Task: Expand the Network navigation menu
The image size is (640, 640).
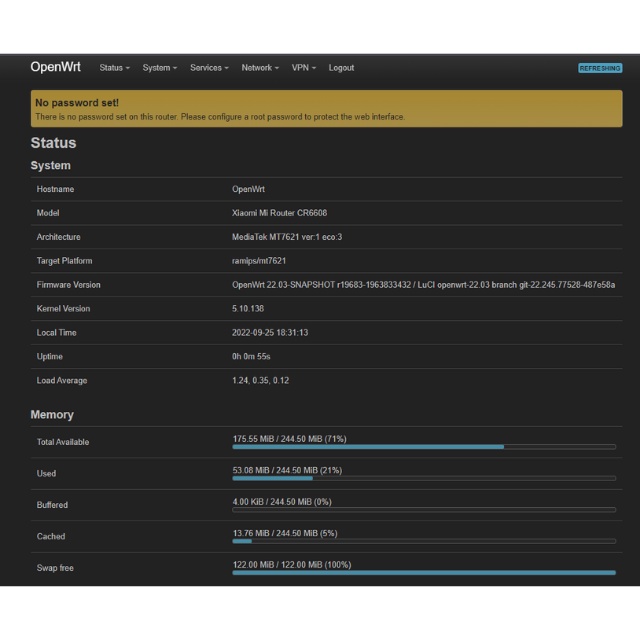Action: (260, 68)
